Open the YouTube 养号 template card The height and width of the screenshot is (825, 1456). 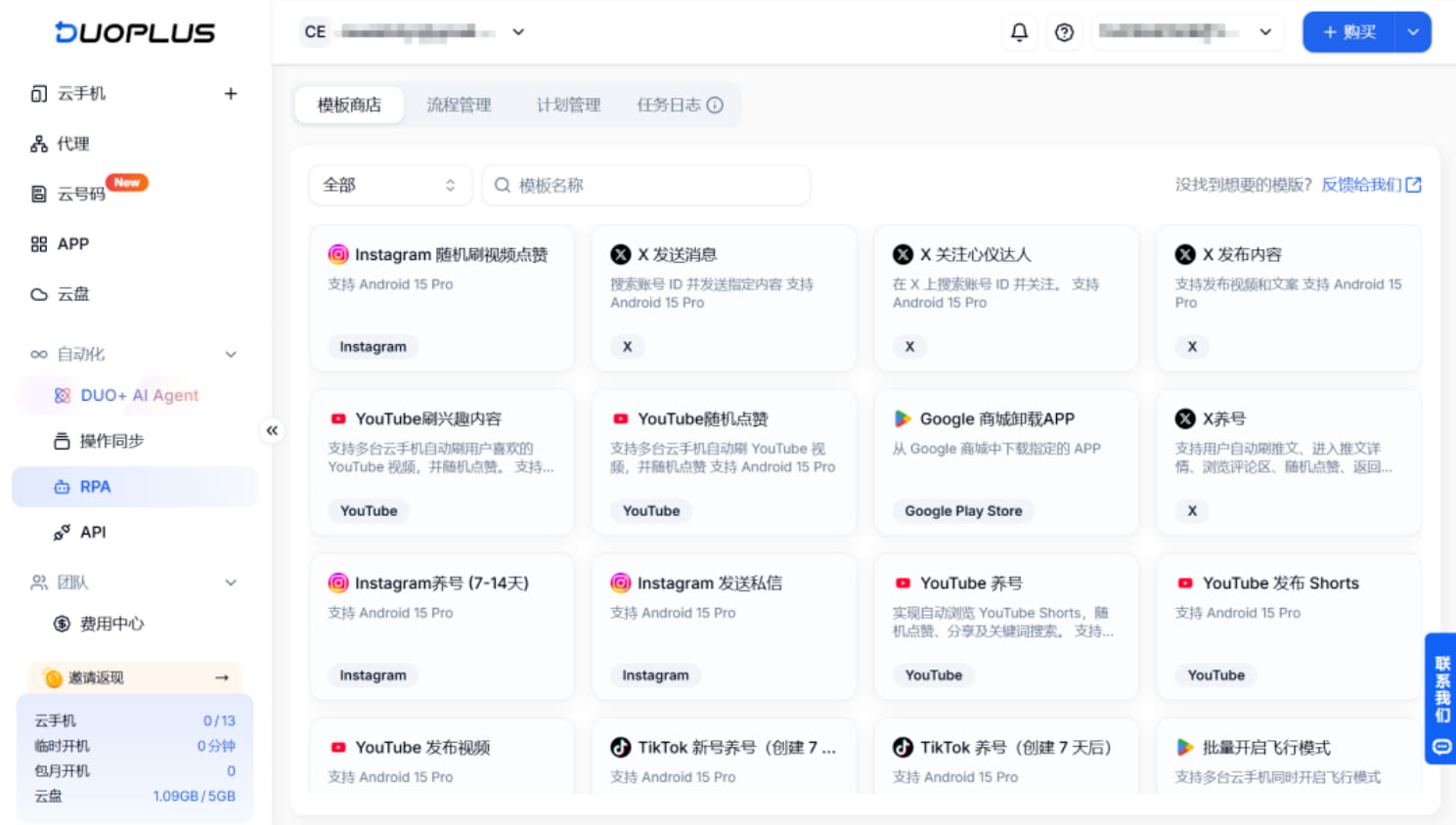(1006, 627)
